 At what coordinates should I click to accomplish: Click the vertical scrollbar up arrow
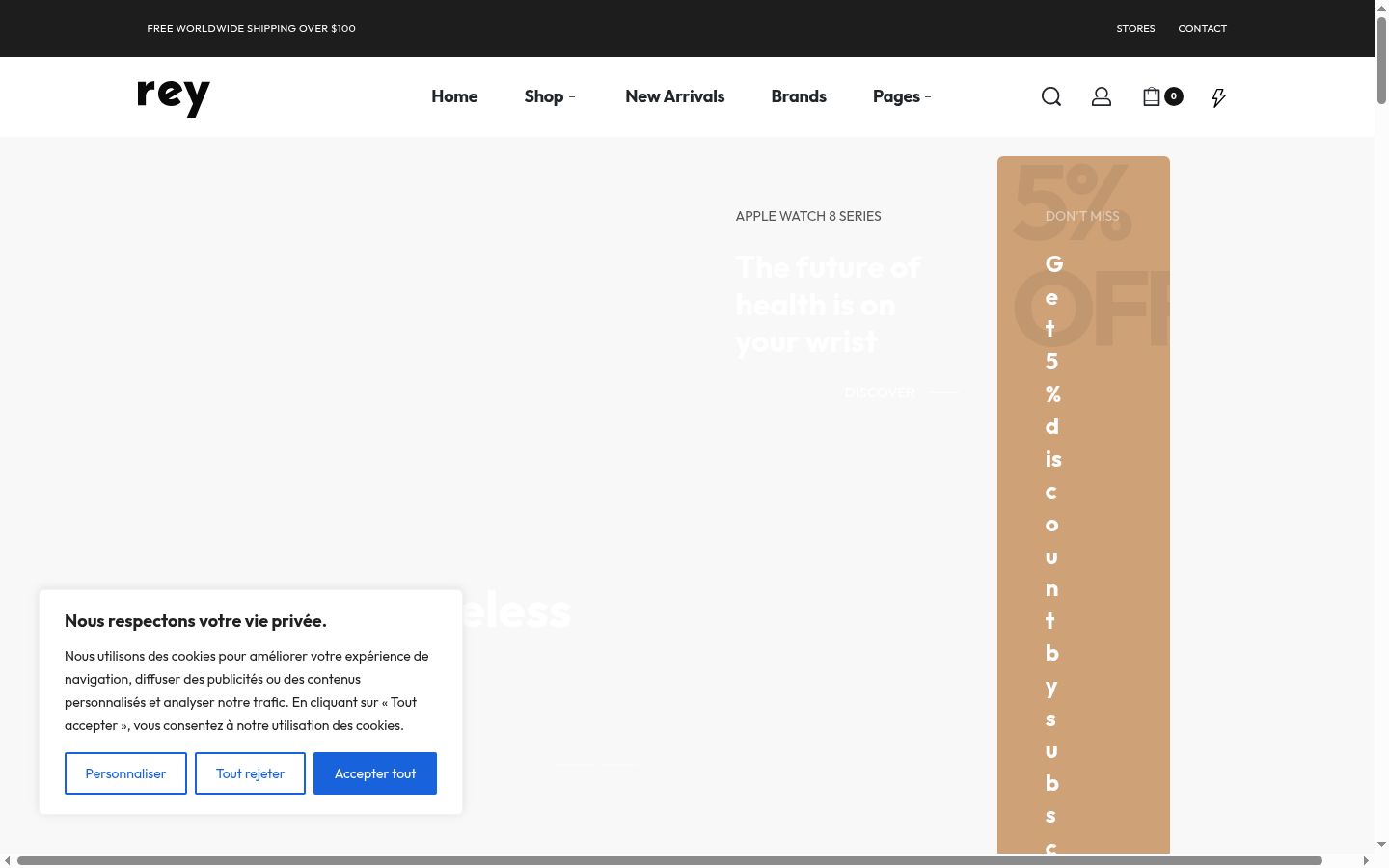click(x=1381, y=8)
